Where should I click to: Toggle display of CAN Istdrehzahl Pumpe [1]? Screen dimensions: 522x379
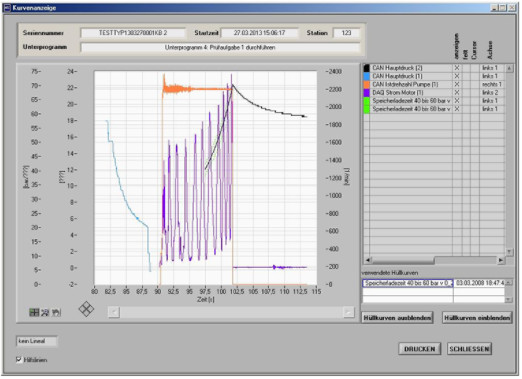pos(457,84)
